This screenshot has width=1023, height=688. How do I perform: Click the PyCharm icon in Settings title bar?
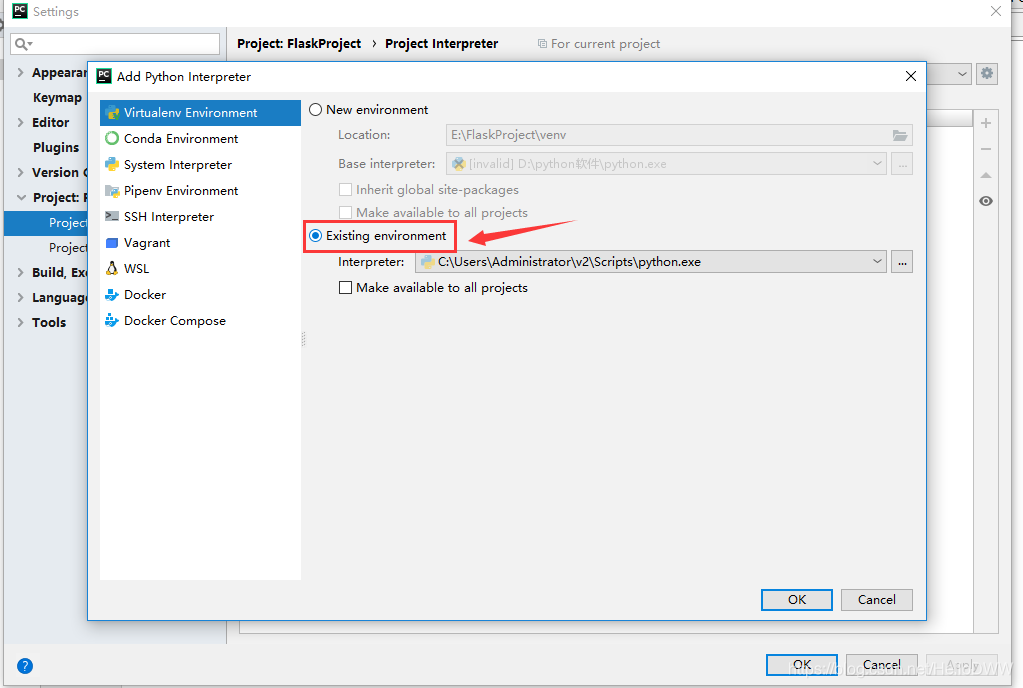[20, 11]
